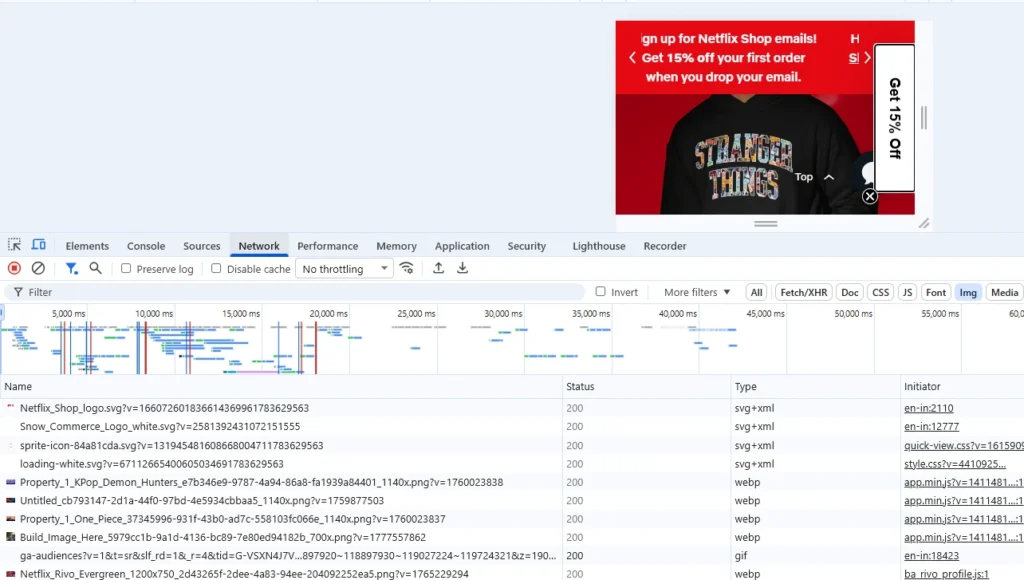Close the Stranger Things popup
The width and height of the screenshot is (1024, 580).
point(869,196)
